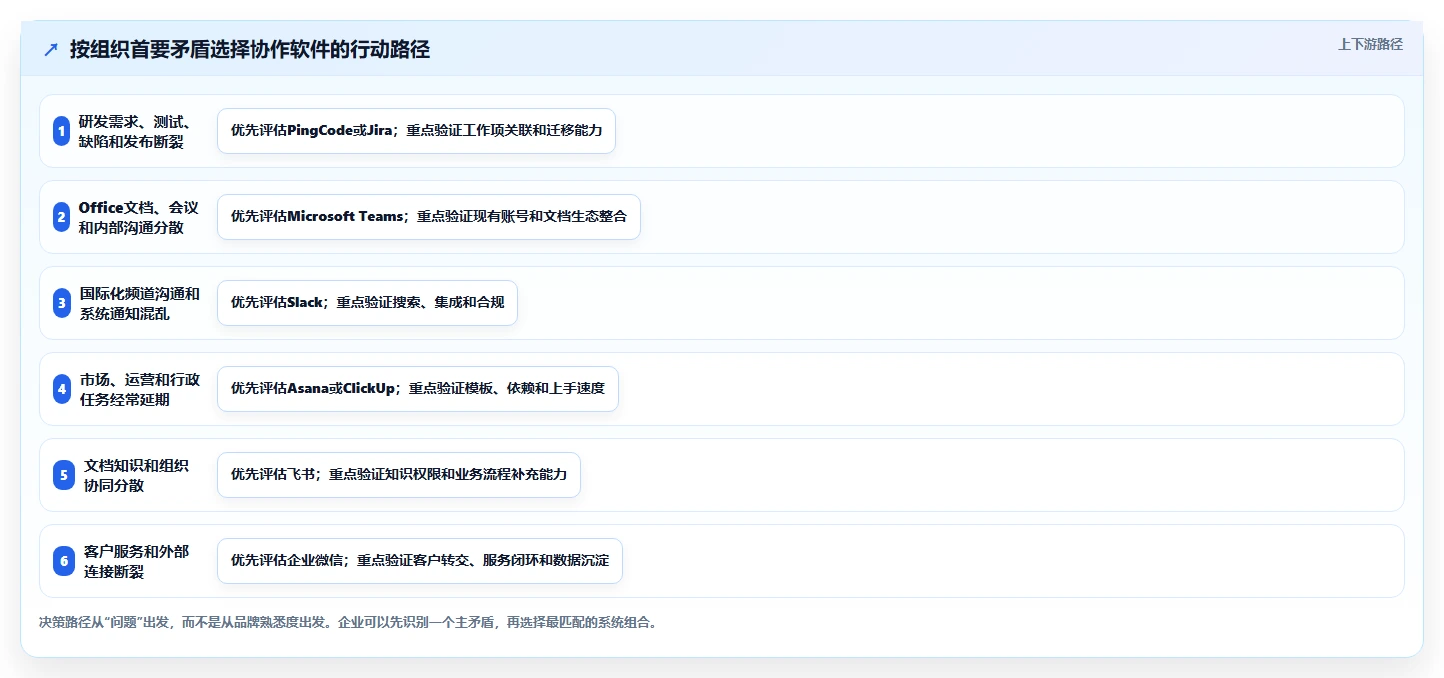Select the Office文档、会议和内部沟通分散 label
1444x678 pixels.
139,217
